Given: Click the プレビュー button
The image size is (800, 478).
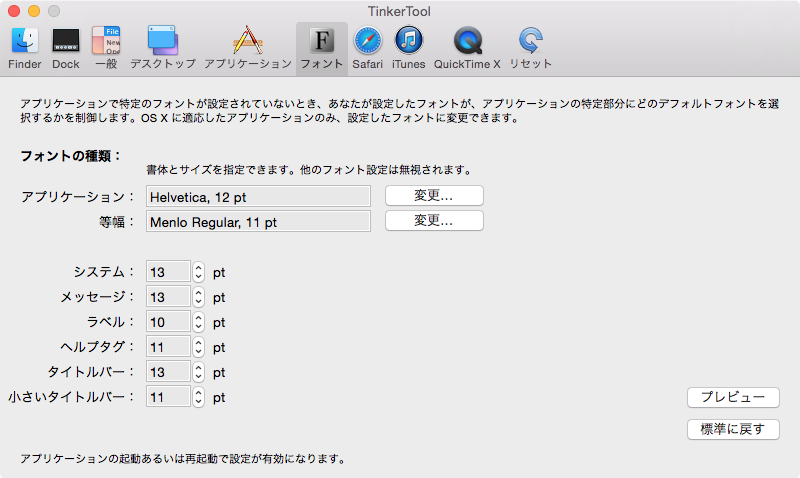Looking at the screenshot, I should pos(733,397).
